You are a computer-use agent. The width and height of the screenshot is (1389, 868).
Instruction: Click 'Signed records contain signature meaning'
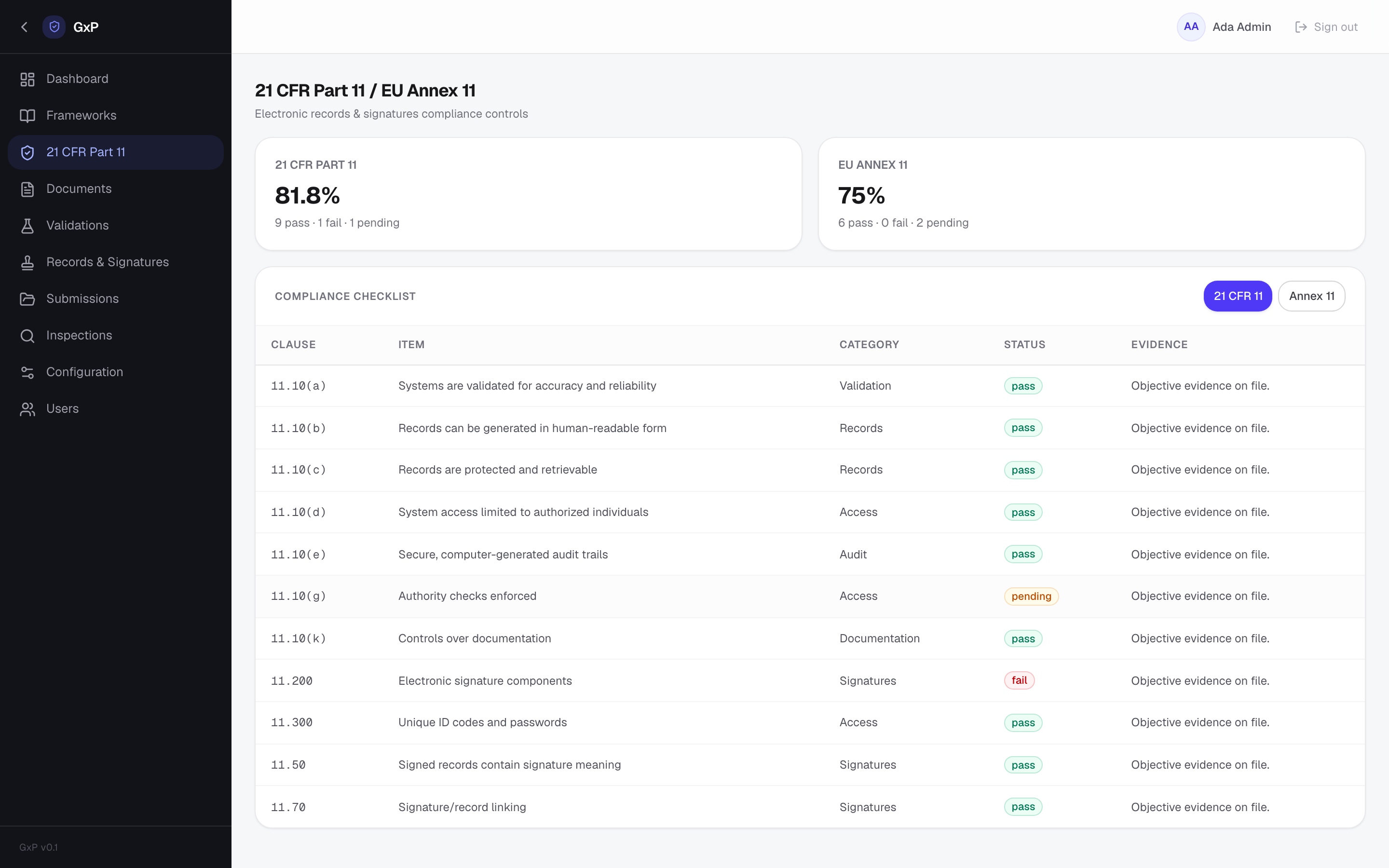pyautogui.click(x=509, y=765)
